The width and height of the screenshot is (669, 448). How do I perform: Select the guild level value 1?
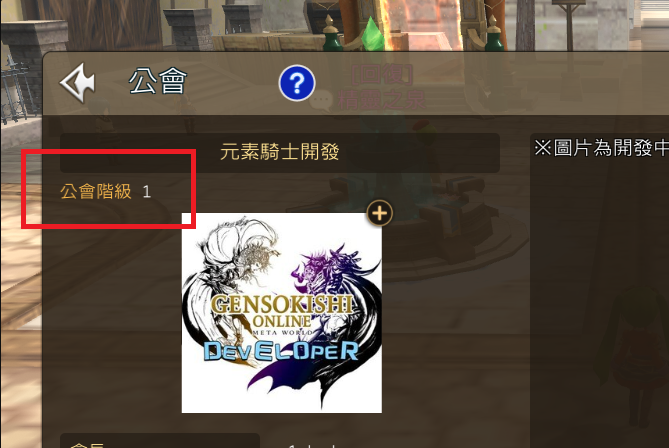pos(146,192)
